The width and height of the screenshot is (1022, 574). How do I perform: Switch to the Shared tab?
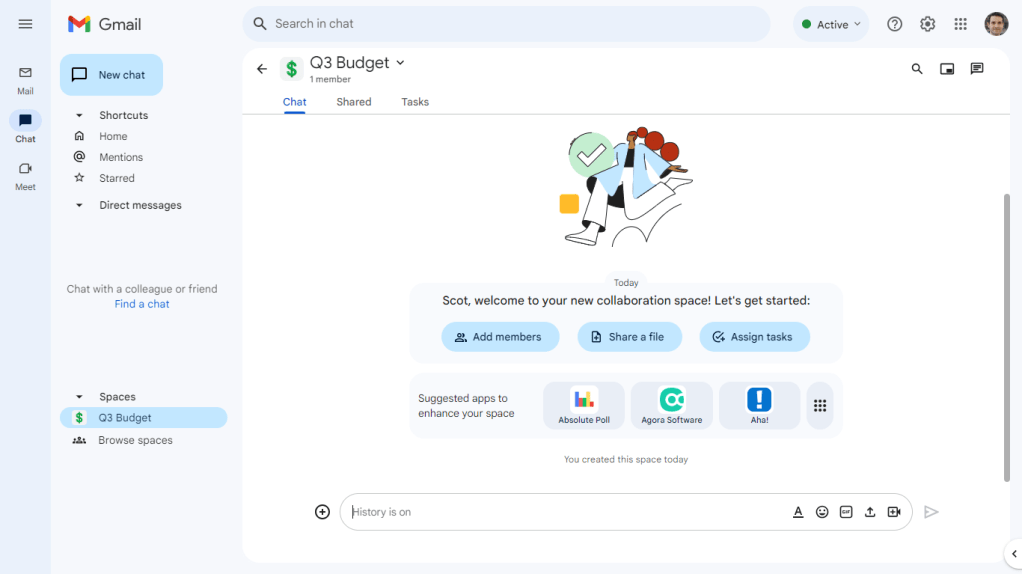point(354,102)
